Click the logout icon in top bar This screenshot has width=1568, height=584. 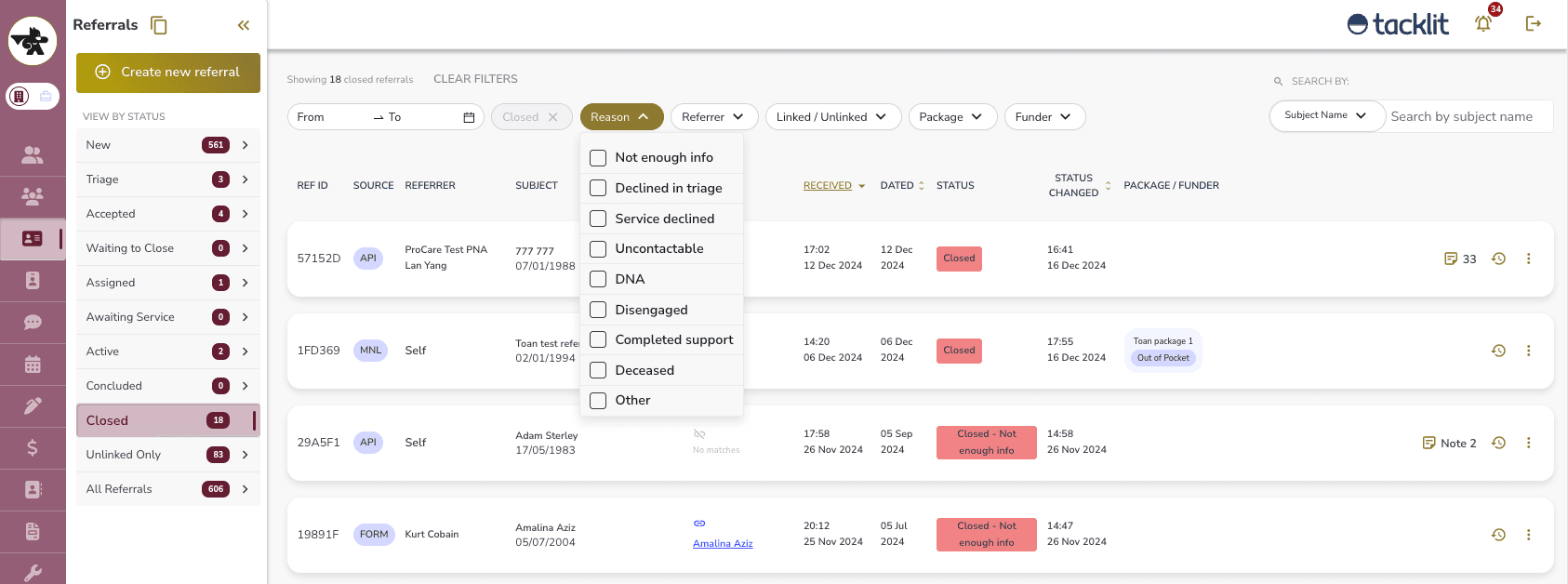(x=1534, y=23)
